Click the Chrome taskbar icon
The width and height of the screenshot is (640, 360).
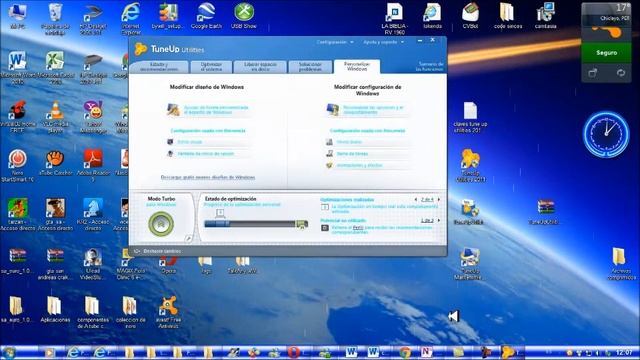coord(404,352)
